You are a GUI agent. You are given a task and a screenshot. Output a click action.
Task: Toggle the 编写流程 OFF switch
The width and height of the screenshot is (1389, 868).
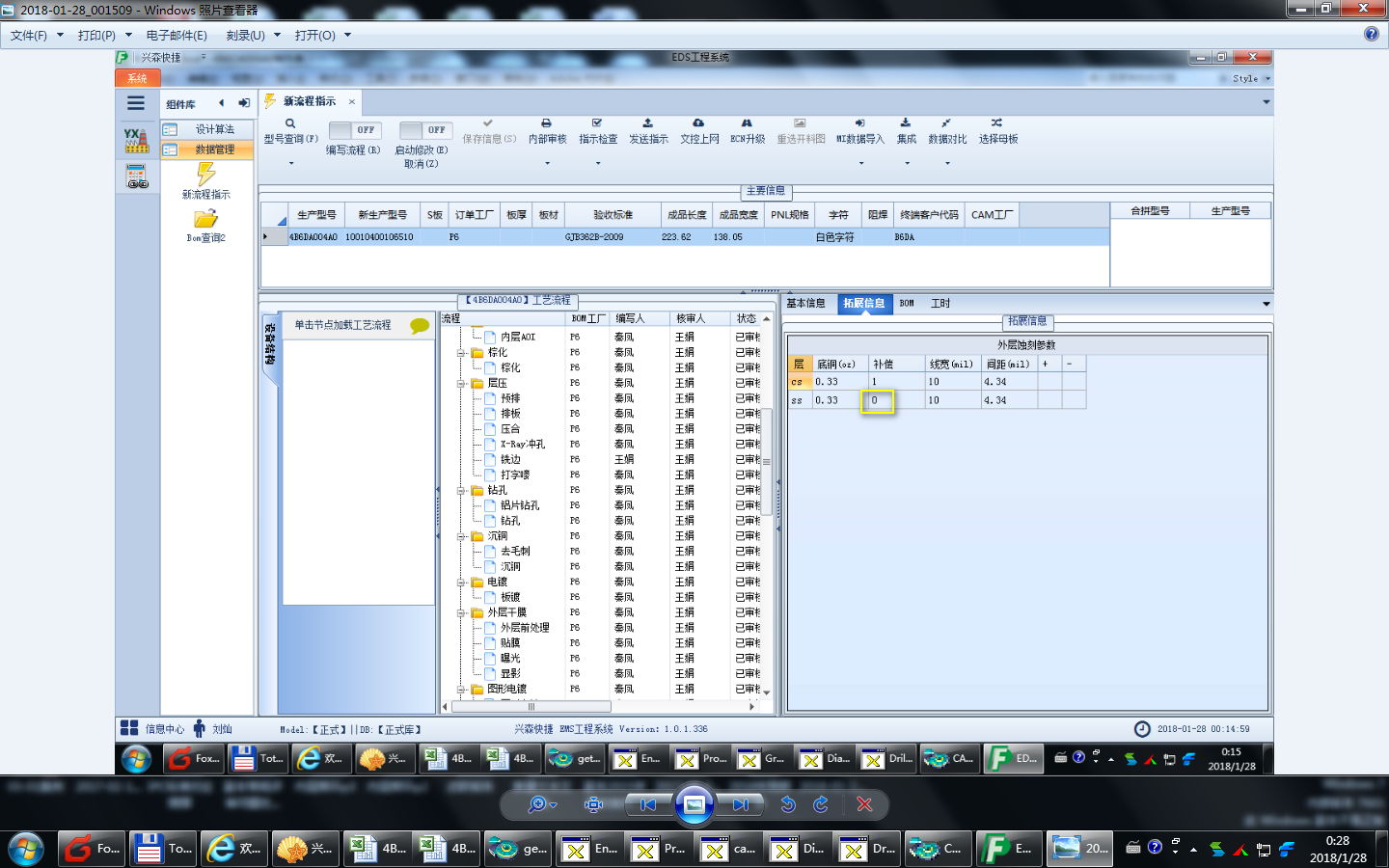click(355, 130)
